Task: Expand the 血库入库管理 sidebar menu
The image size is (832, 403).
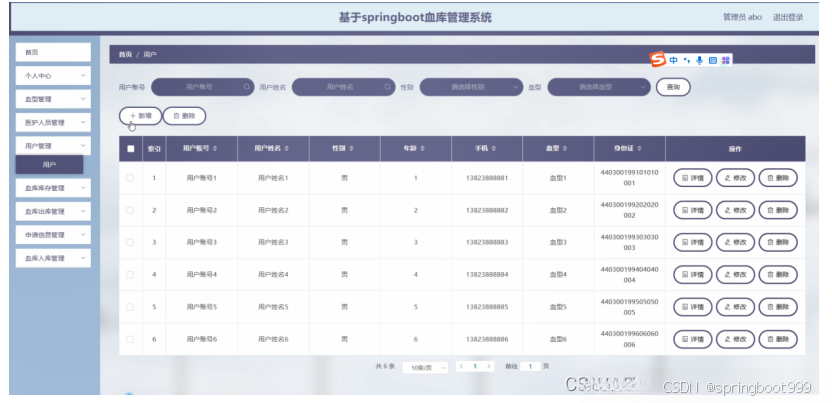Action: click(53, 258)
